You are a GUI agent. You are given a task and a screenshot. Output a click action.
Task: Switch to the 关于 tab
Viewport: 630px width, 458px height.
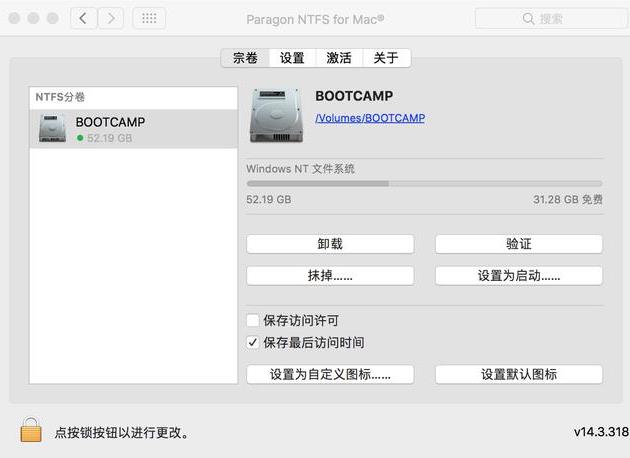tap(386, 58)
